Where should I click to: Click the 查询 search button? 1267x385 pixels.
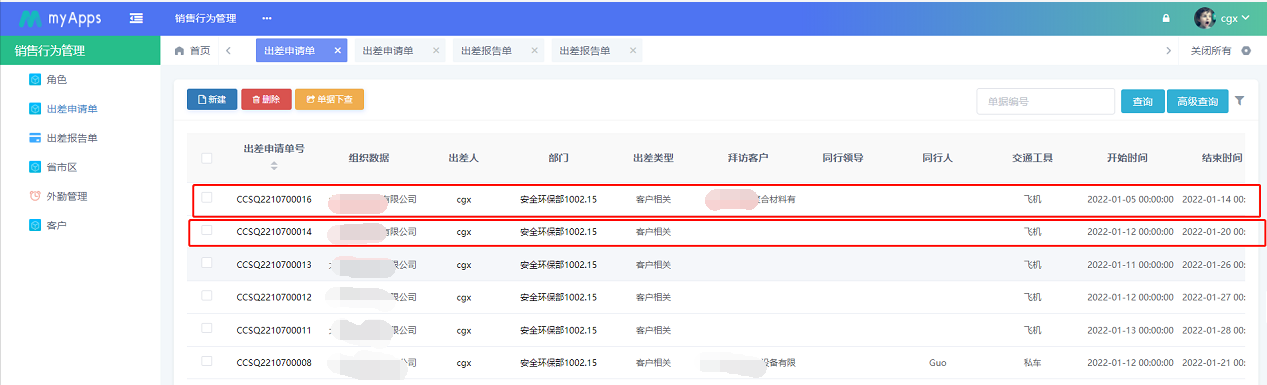click(x=1142, y=101)
